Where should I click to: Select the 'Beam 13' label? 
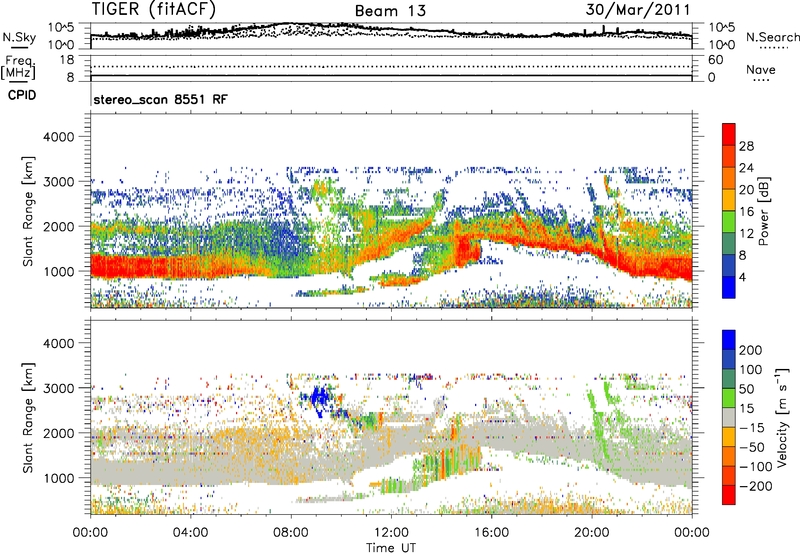click(390, 11)
